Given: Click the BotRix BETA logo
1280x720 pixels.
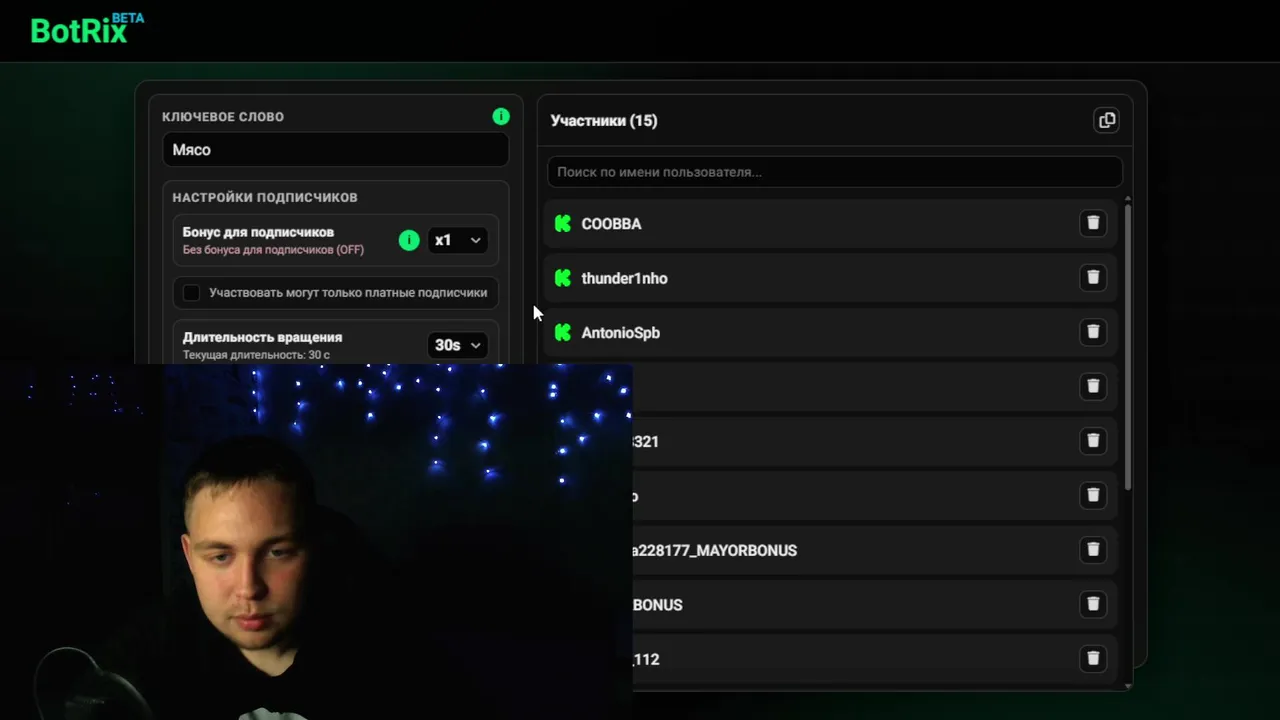Looking at the screenshot, I should (87, 29).
